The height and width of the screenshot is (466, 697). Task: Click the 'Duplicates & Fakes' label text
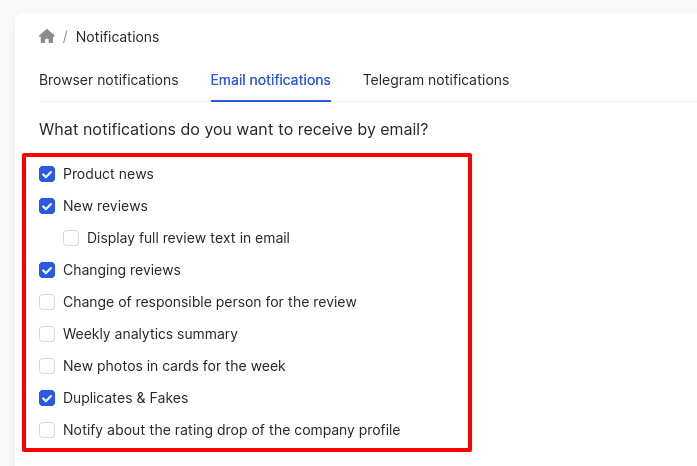125,398
